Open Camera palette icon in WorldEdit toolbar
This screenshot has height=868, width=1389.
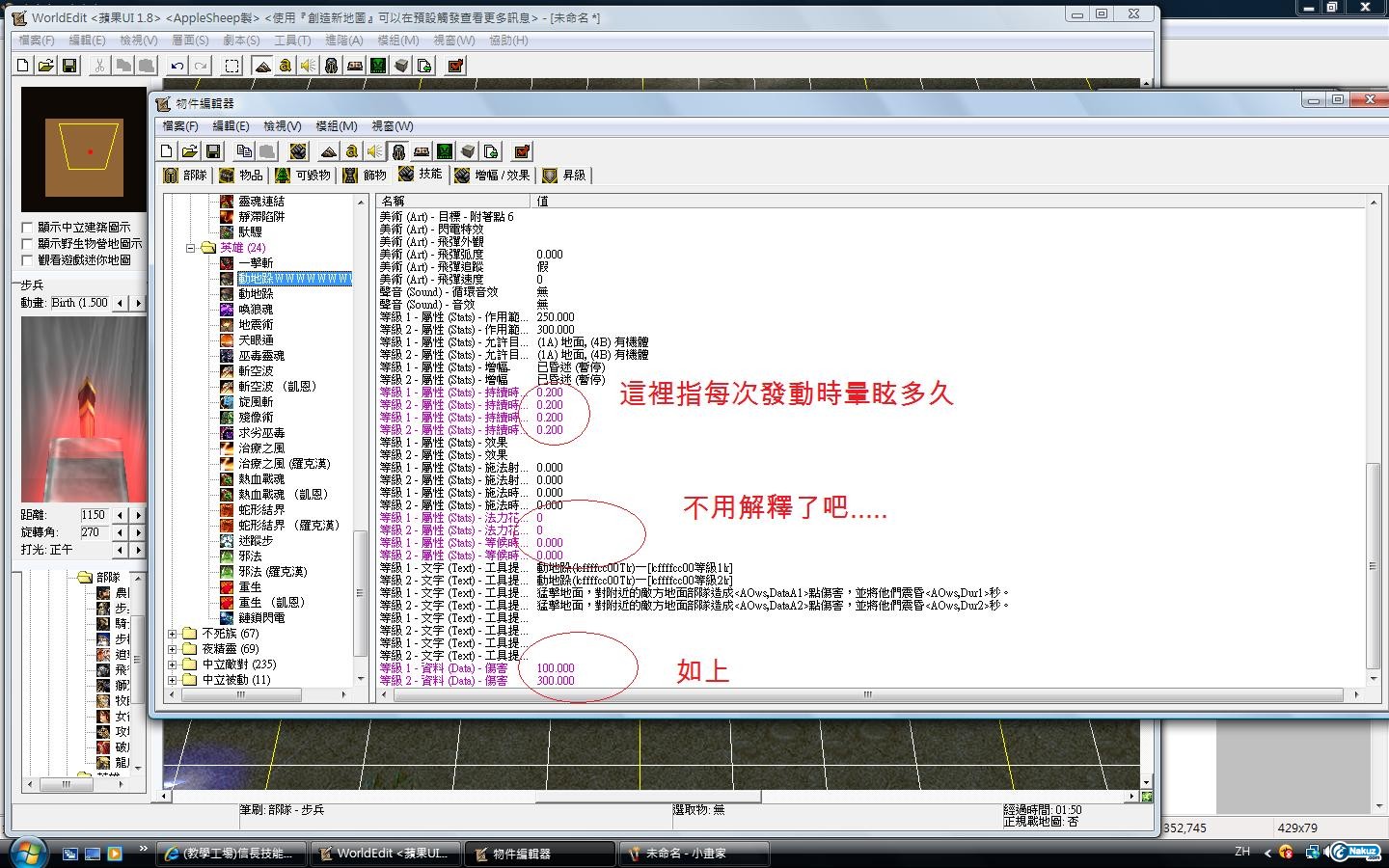[378, 66]
